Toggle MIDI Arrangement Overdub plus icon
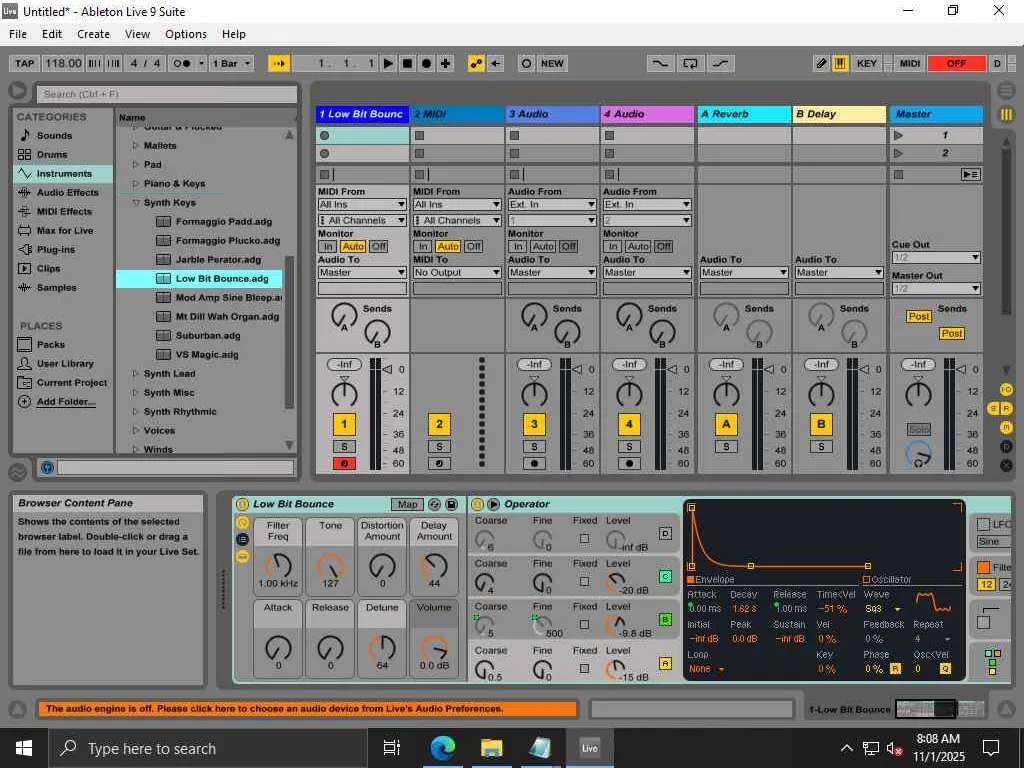This screenshot has width=1024, height=768. point(445,63)
